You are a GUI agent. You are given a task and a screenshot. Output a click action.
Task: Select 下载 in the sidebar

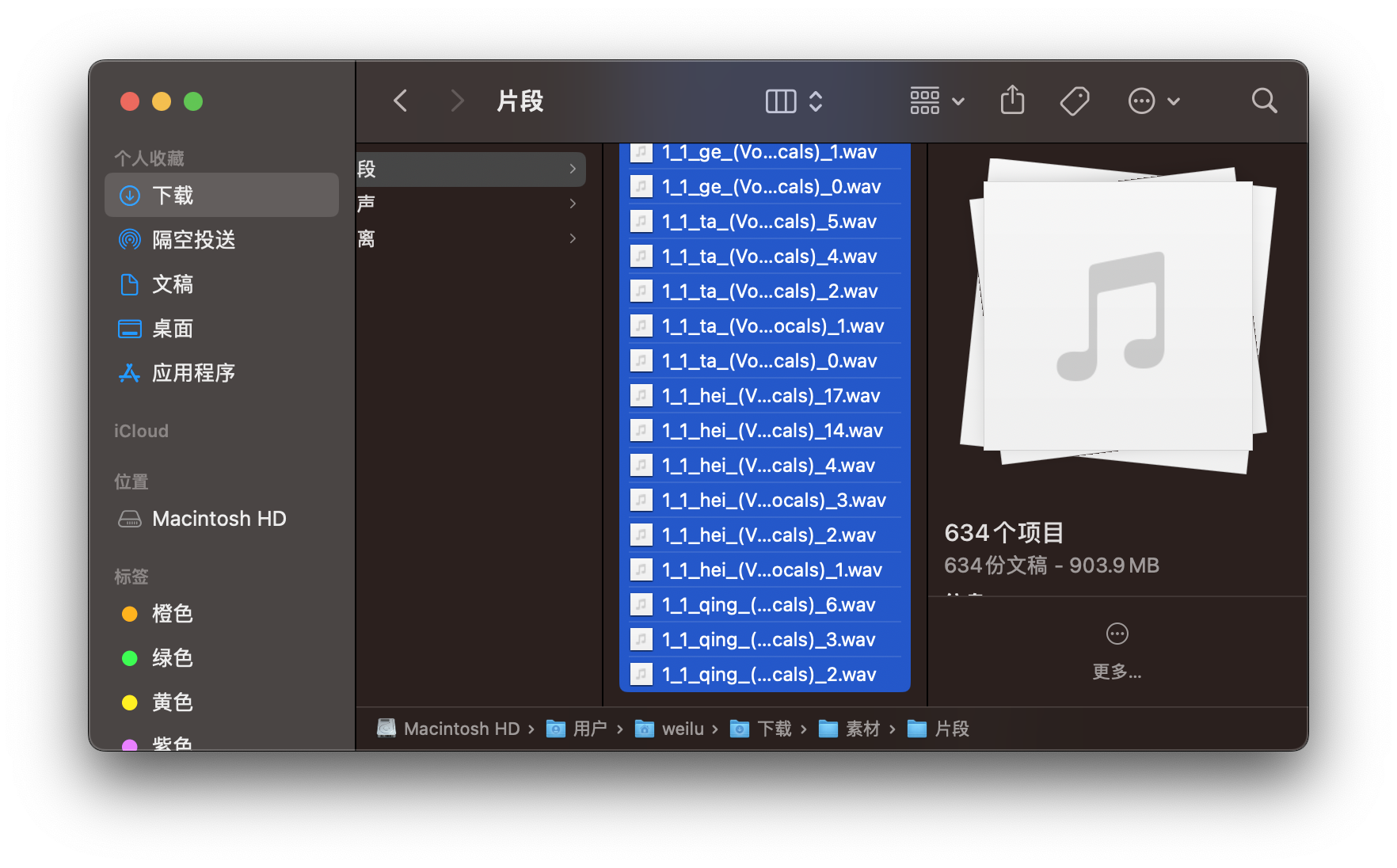tap(222, 195)
